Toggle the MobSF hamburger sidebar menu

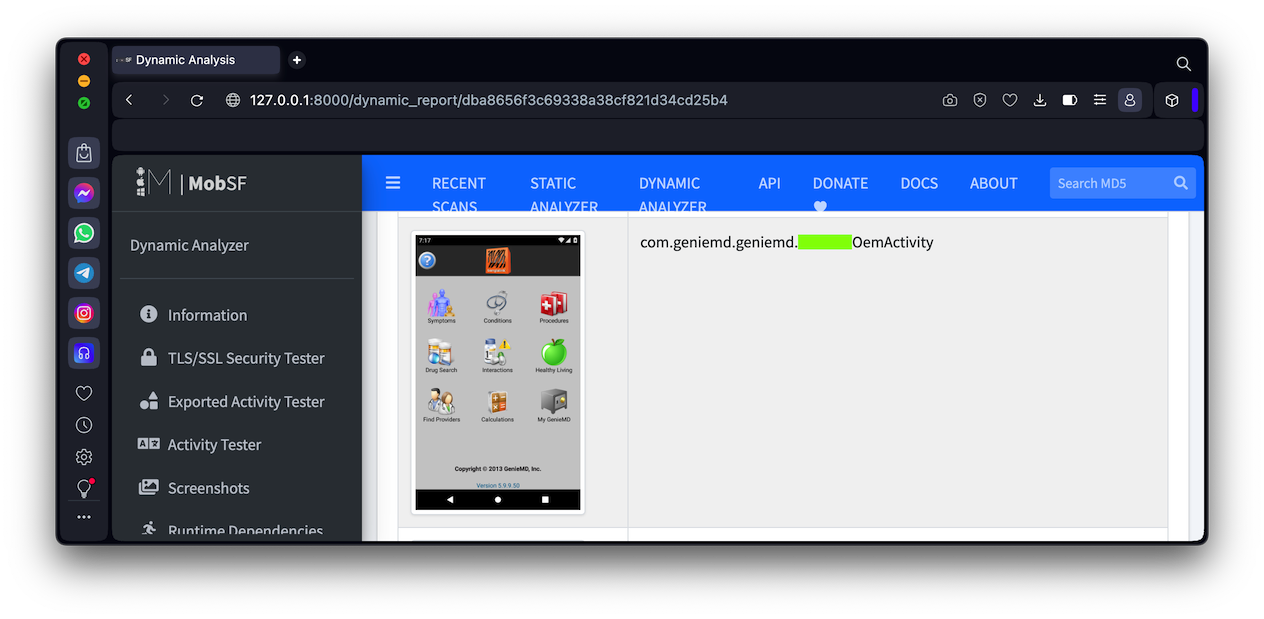(393, 183)
